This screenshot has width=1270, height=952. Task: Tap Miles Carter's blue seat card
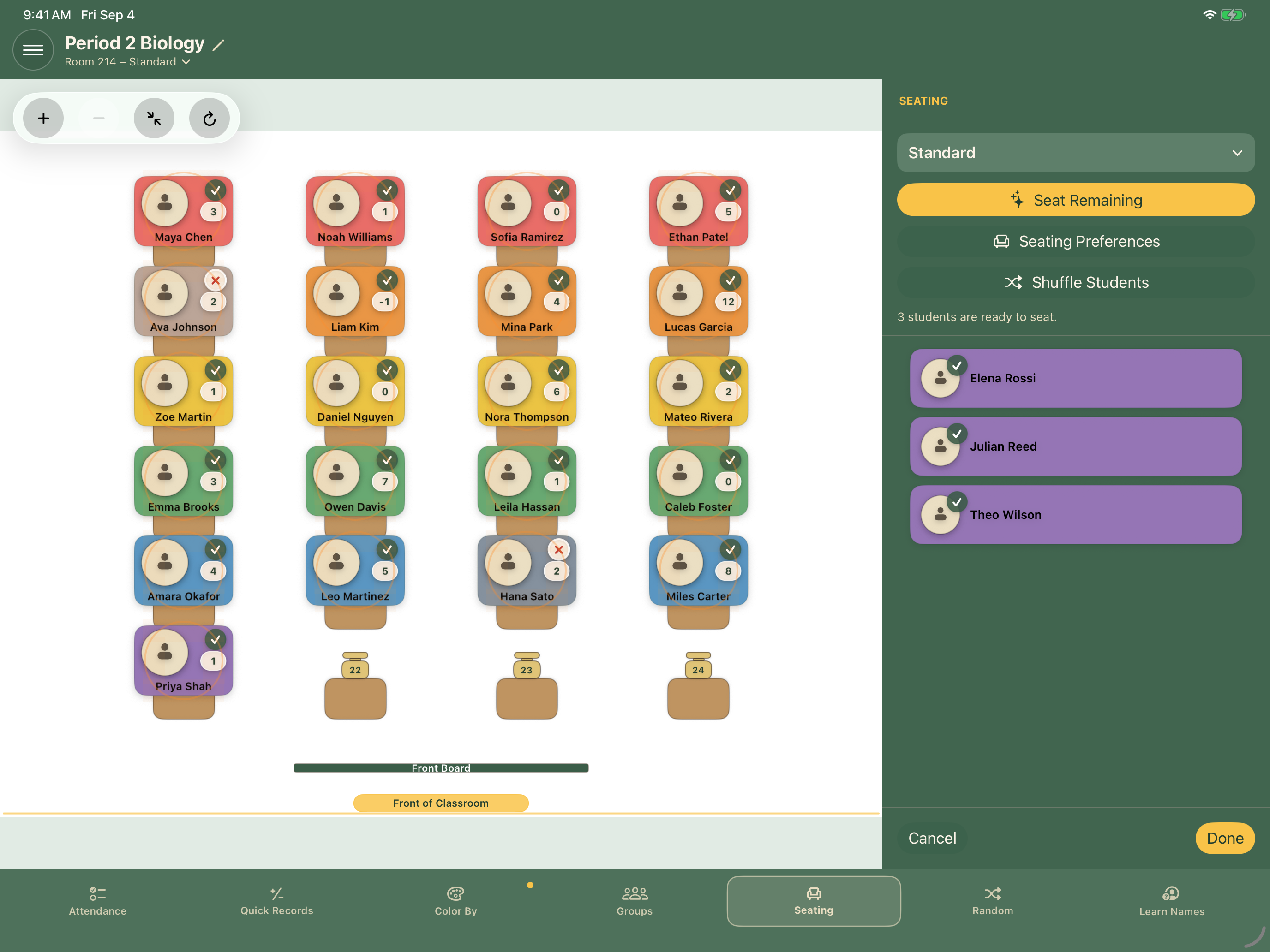pyautogui.click(x=698, y=571)
